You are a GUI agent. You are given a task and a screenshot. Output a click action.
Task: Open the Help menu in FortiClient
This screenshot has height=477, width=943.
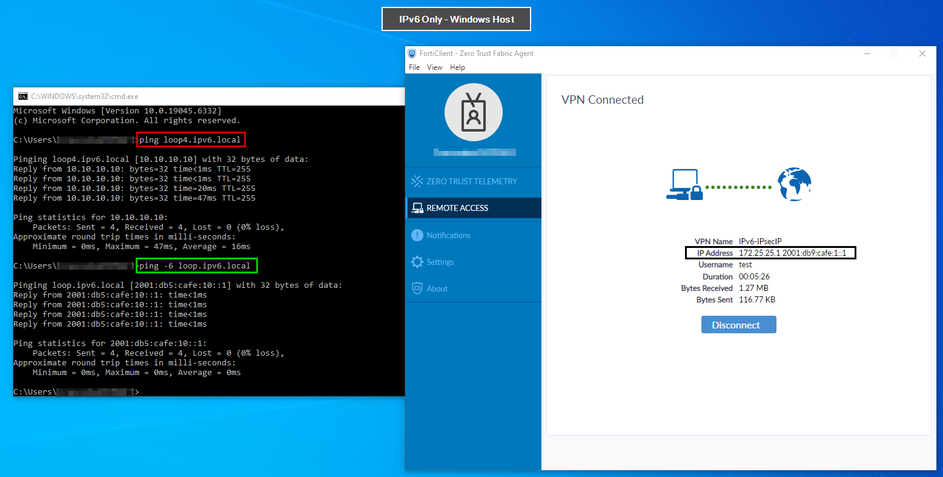tap(457, 67)
